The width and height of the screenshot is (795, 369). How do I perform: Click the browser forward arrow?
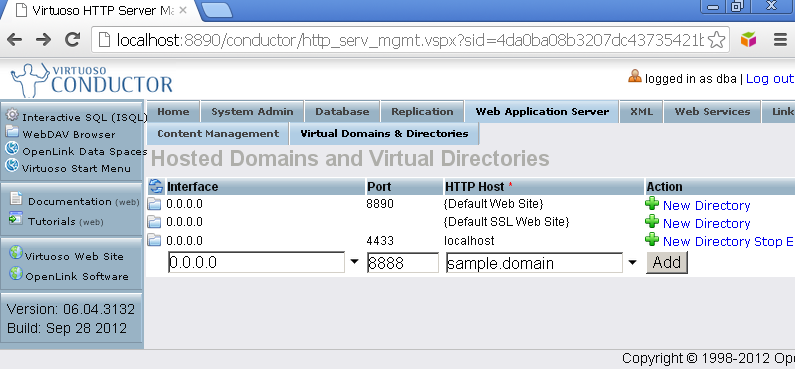pos(44,40)
